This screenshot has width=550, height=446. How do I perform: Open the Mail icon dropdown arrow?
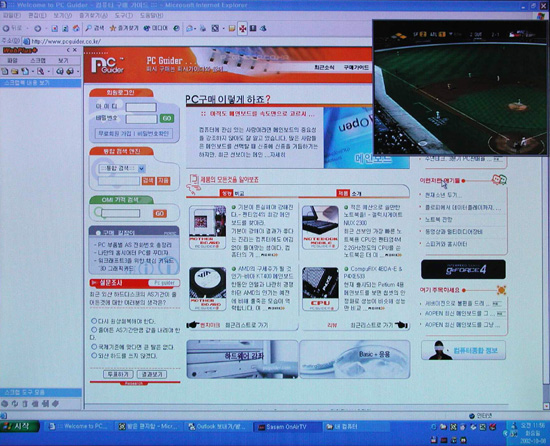195,29
